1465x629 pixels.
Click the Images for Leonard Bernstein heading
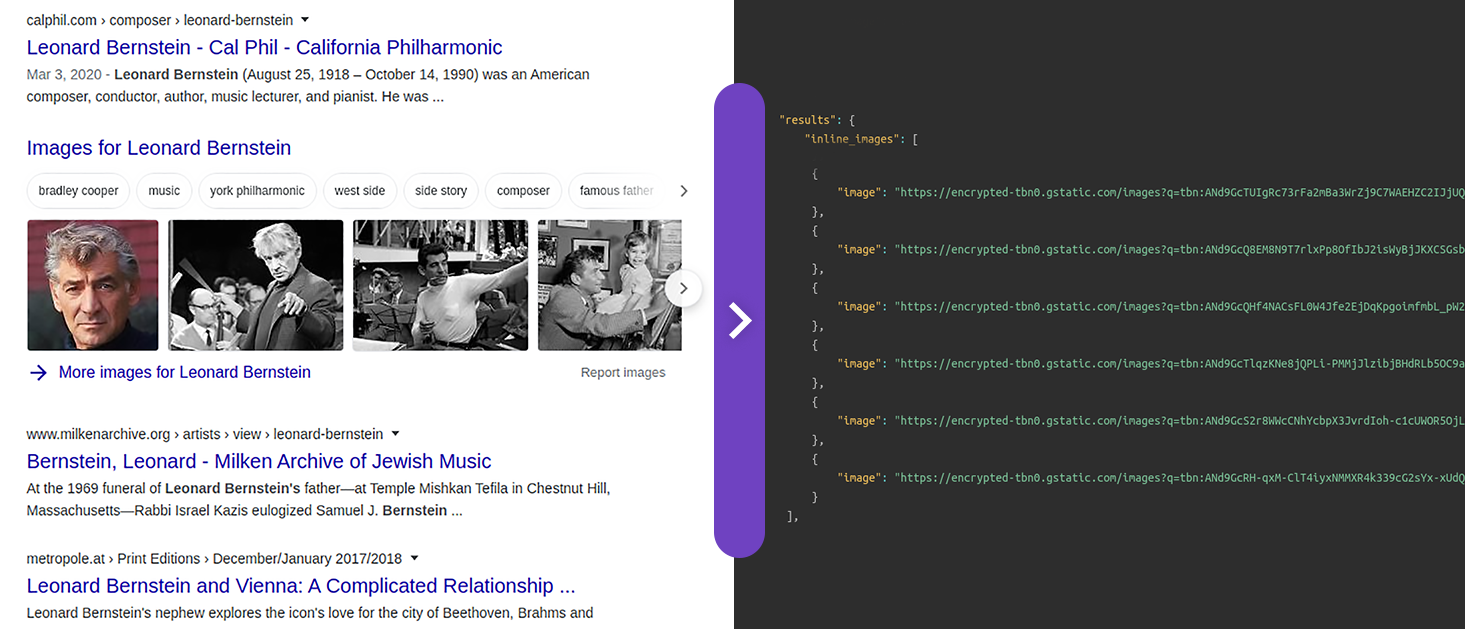tap(158, 148)
